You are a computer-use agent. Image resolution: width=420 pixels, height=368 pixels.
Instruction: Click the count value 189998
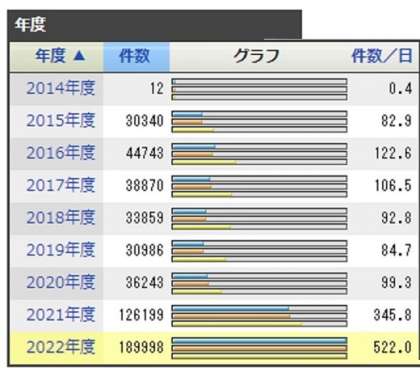[x=142, y=348]
